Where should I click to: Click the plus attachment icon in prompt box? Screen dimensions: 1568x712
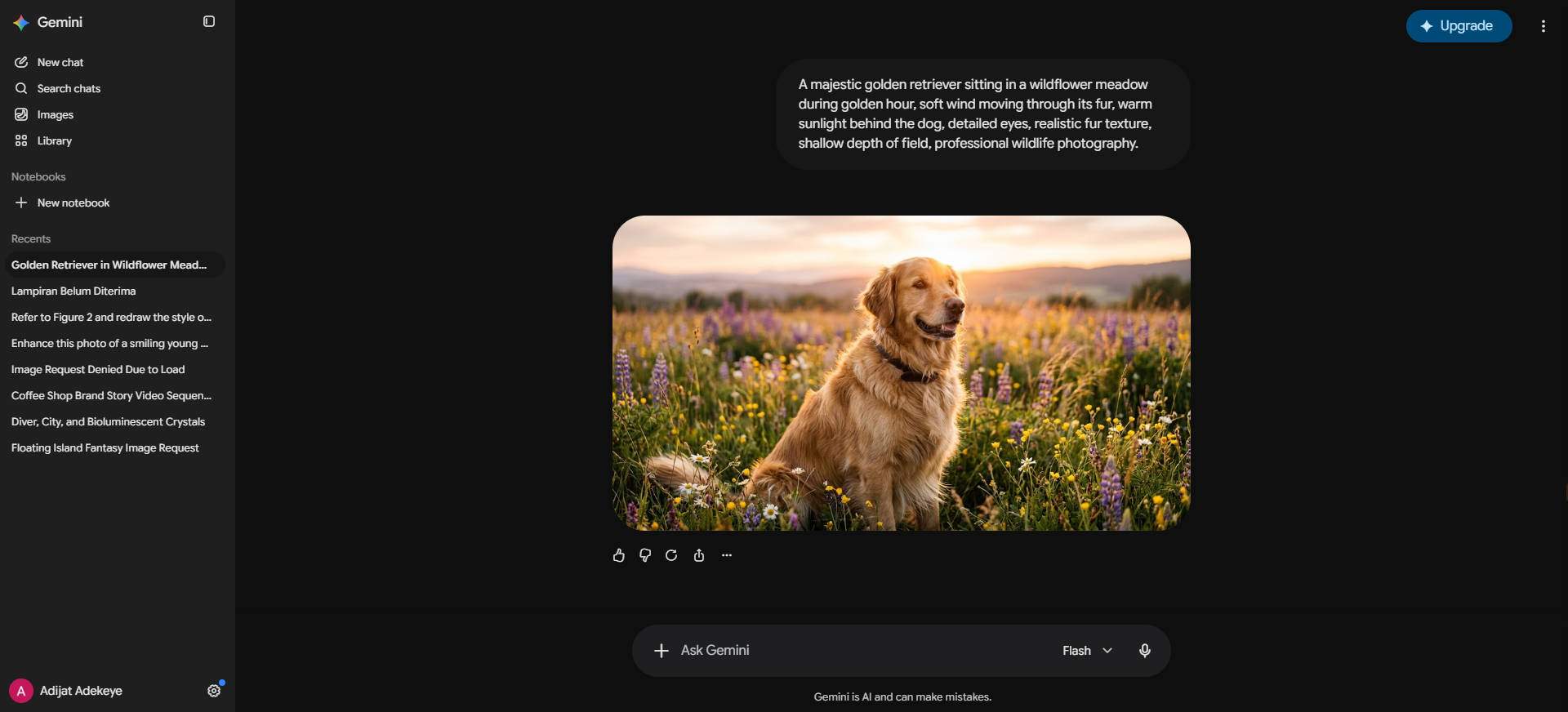tap(661, 651)
